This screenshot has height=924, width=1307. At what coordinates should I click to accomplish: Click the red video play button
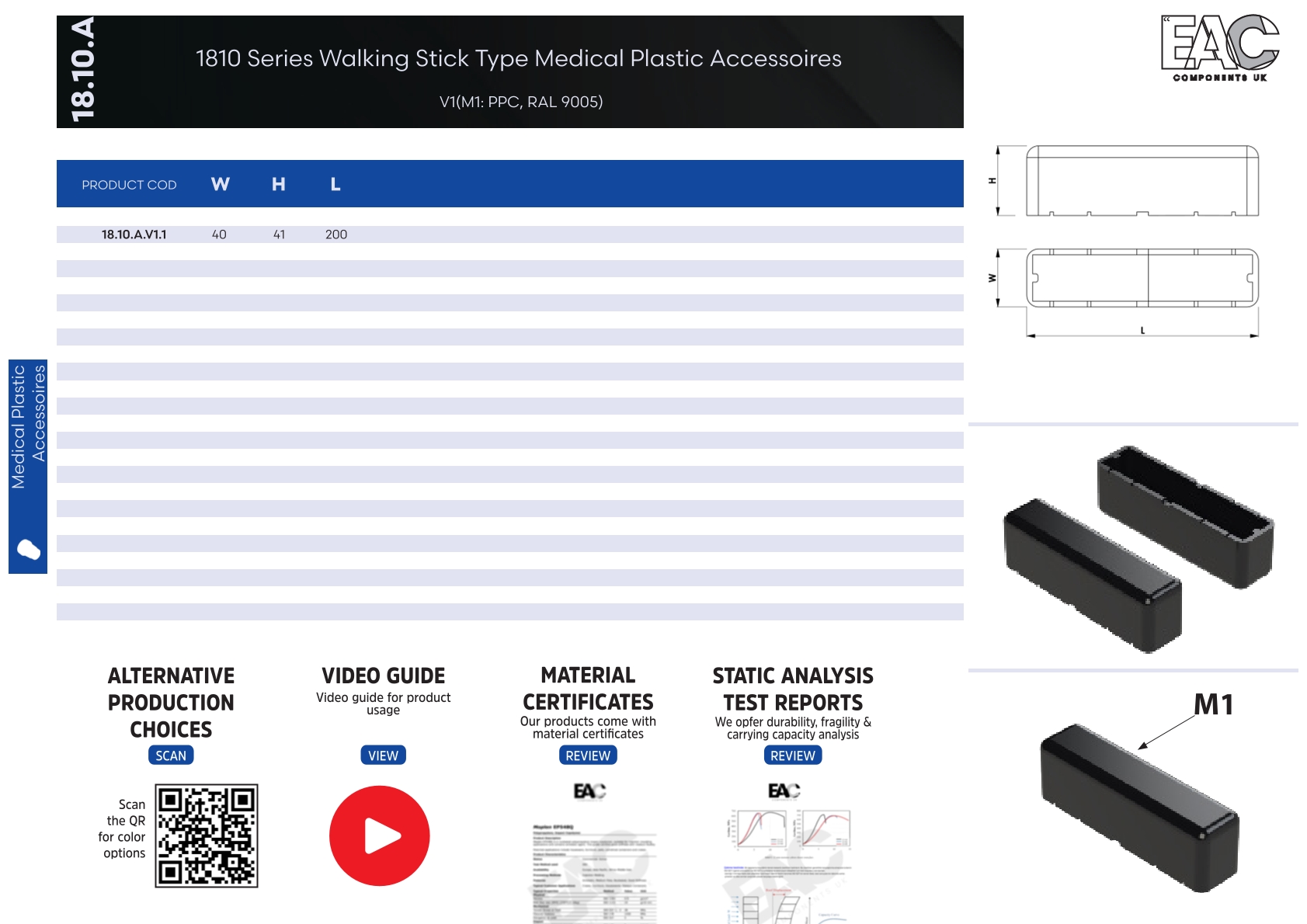[x=379, y=835]
